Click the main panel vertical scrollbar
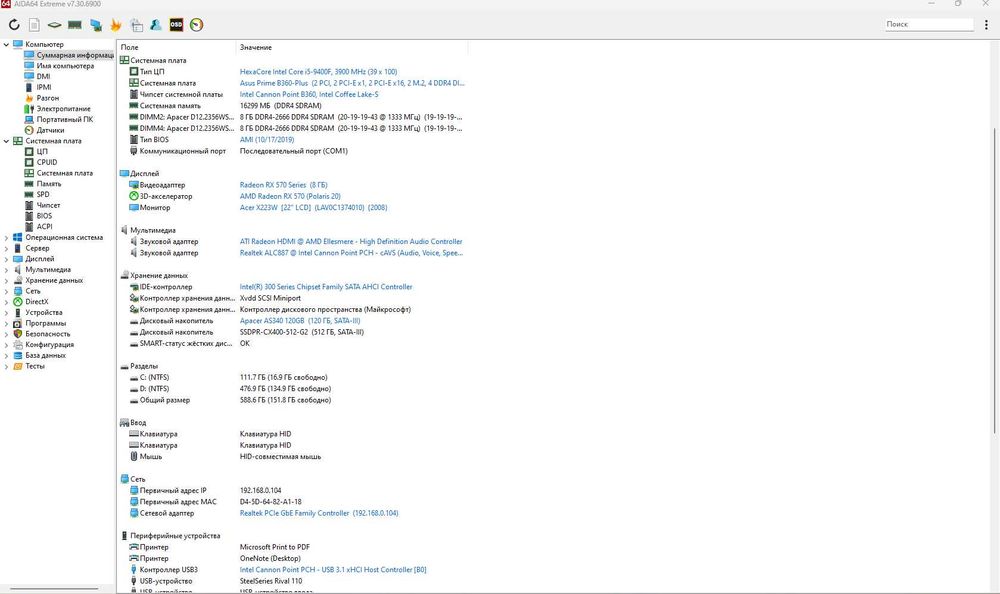Screen dimensions: 1000x594 click(995, 281)
